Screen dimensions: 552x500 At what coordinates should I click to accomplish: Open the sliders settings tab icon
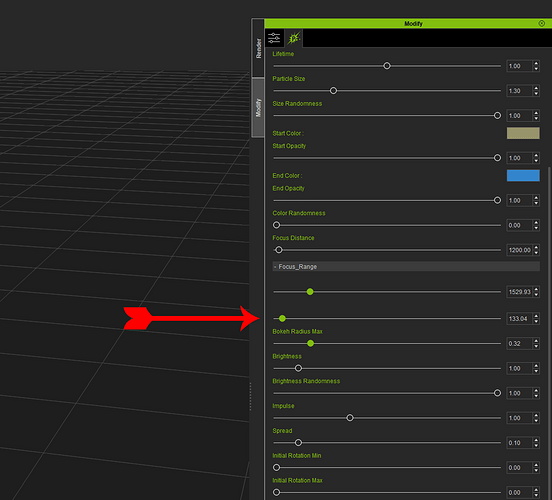point(274,38)
